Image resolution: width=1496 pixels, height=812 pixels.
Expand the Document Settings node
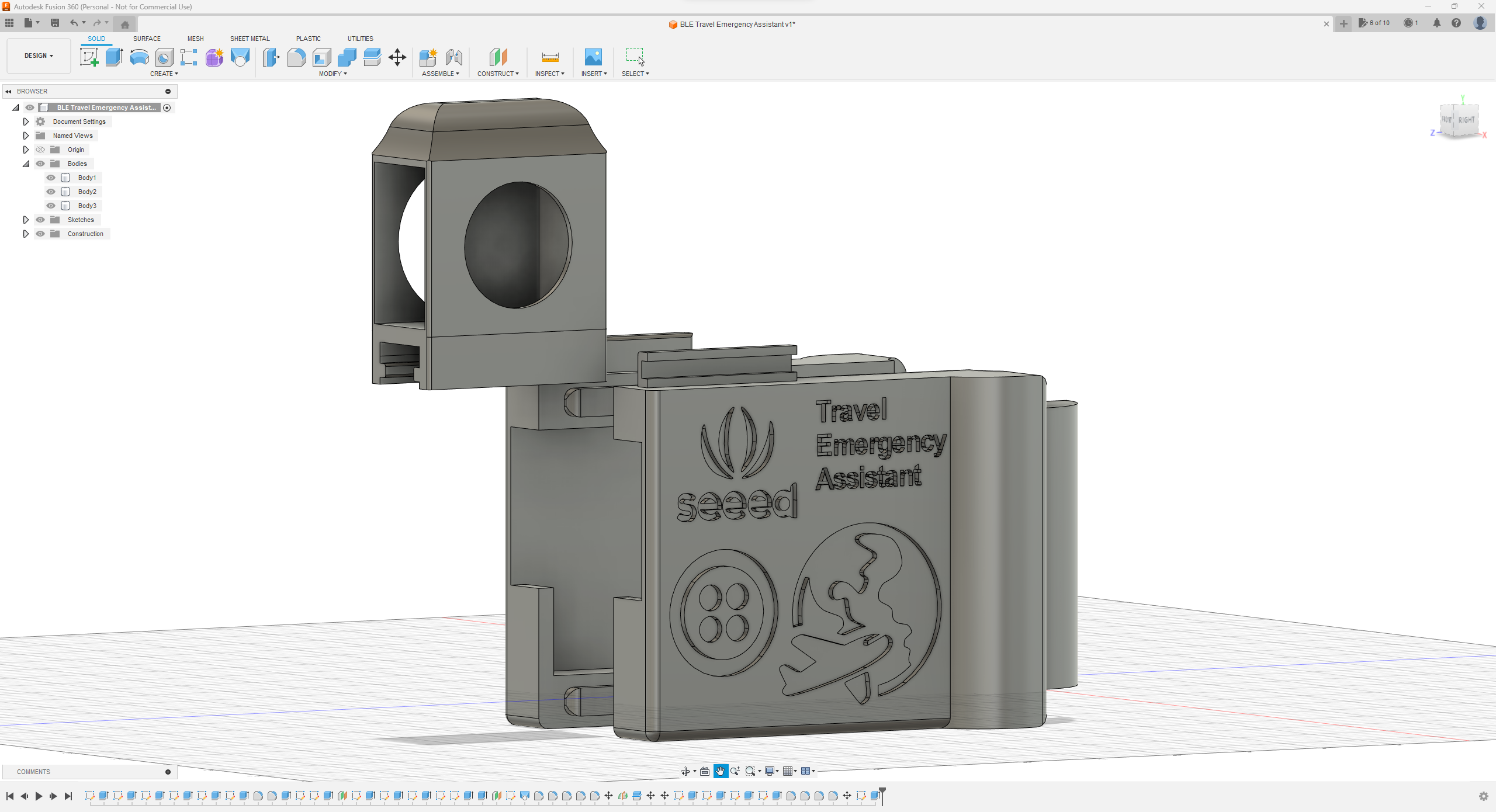pos(26,121)
